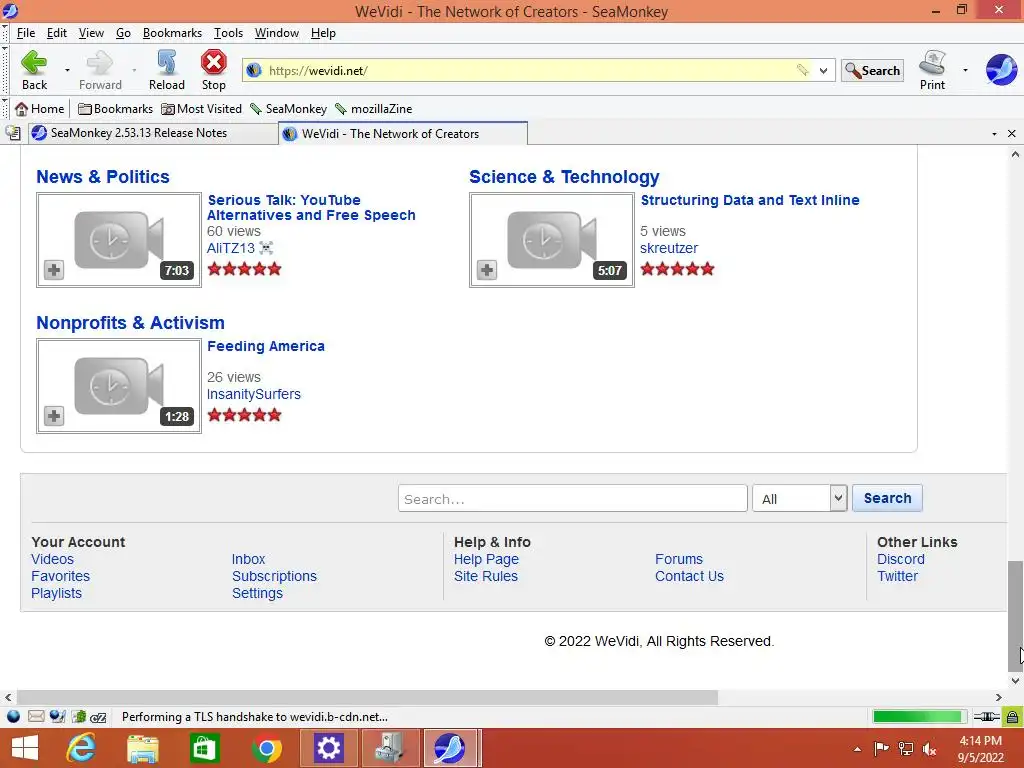Open the Settings gear app in the taskbar
The width and height of the screenshot is (1024, 768).
[328, 748]
